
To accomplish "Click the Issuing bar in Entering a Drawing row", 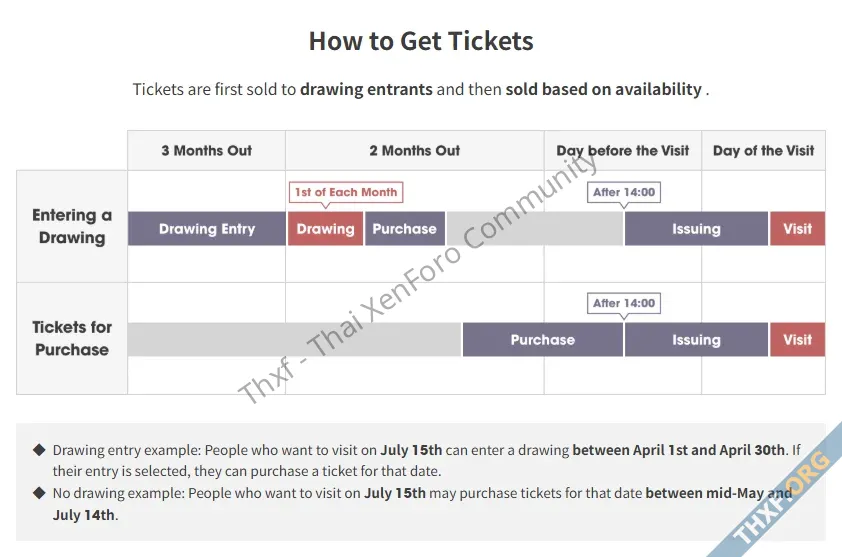I will pos(696,229).
